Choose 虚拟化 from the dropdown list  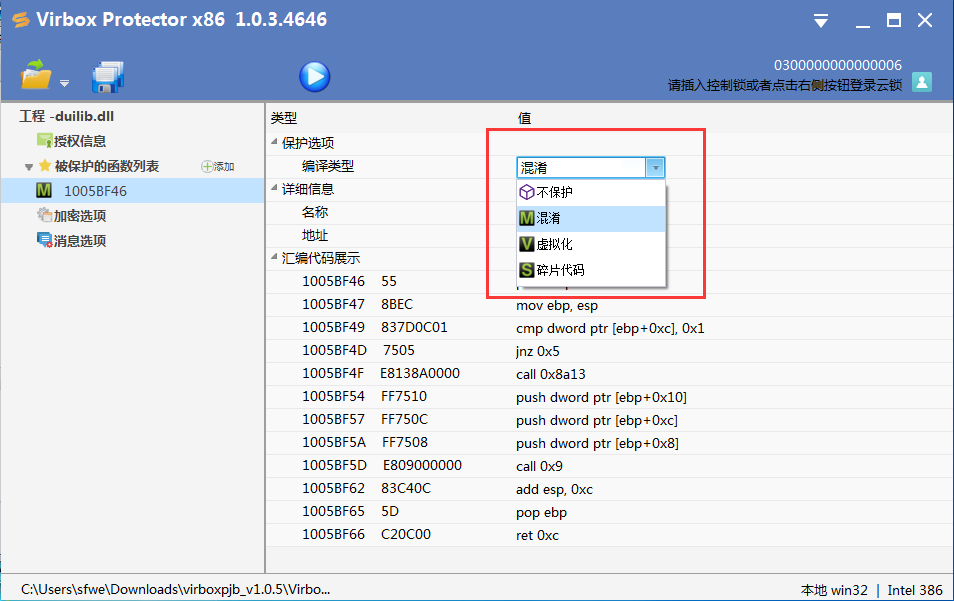click(x=591, y=245)
